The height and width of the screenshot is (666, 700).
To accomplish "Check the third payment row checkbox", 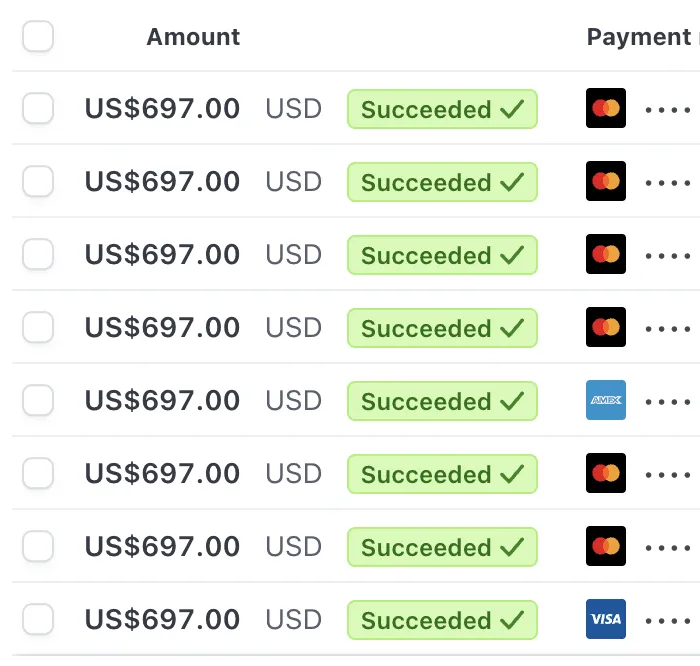I will click(x=38, y=254).
